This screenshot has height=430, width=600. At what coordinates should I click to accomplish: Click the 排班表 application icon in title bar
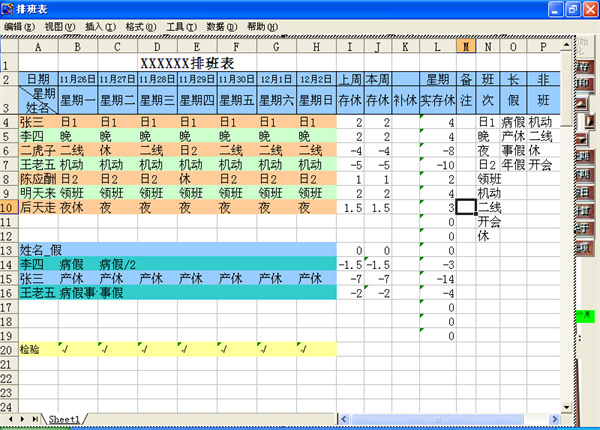9,9
